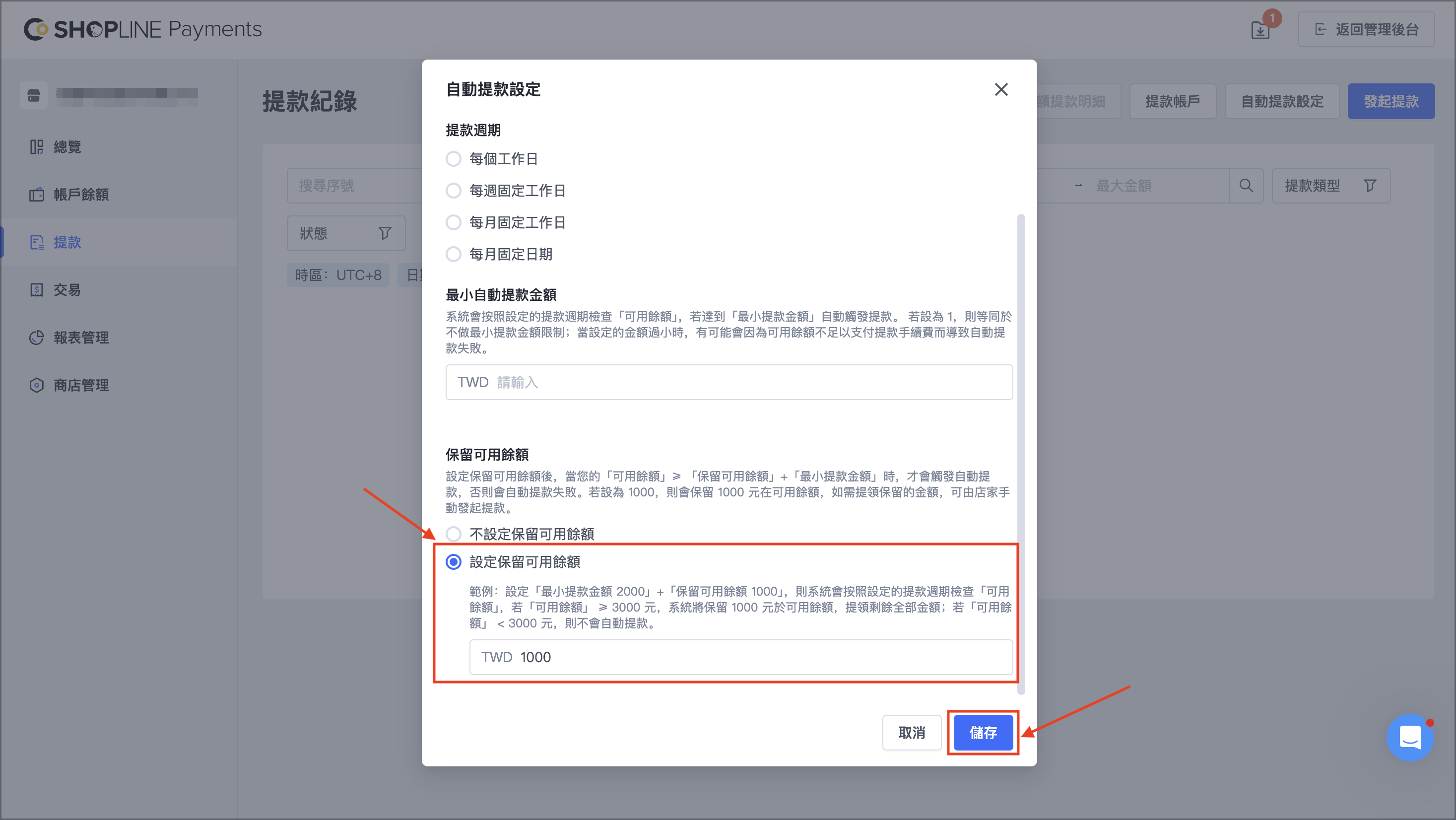Click the 保留可用餘額 input showing 1000
Viewport: 1456px width, 820px height.
tap(741, 657)
